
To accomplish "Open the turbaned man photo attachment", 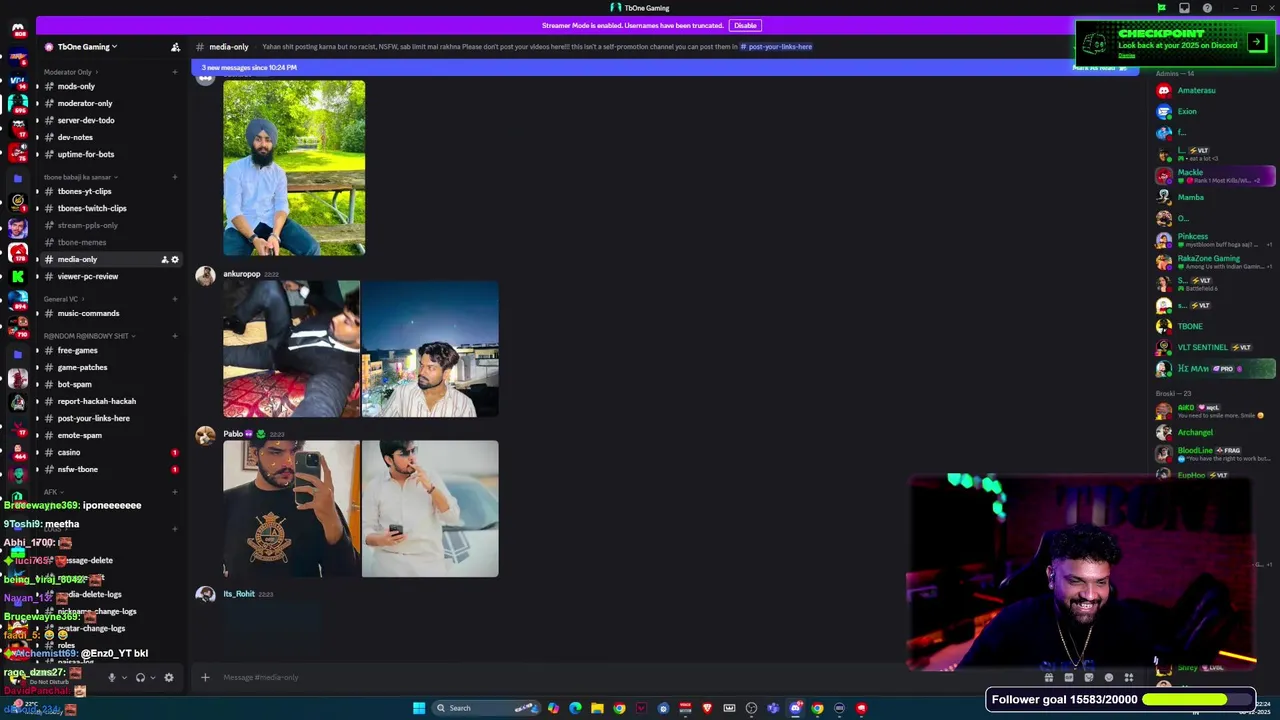I will (x=294, y=168).
